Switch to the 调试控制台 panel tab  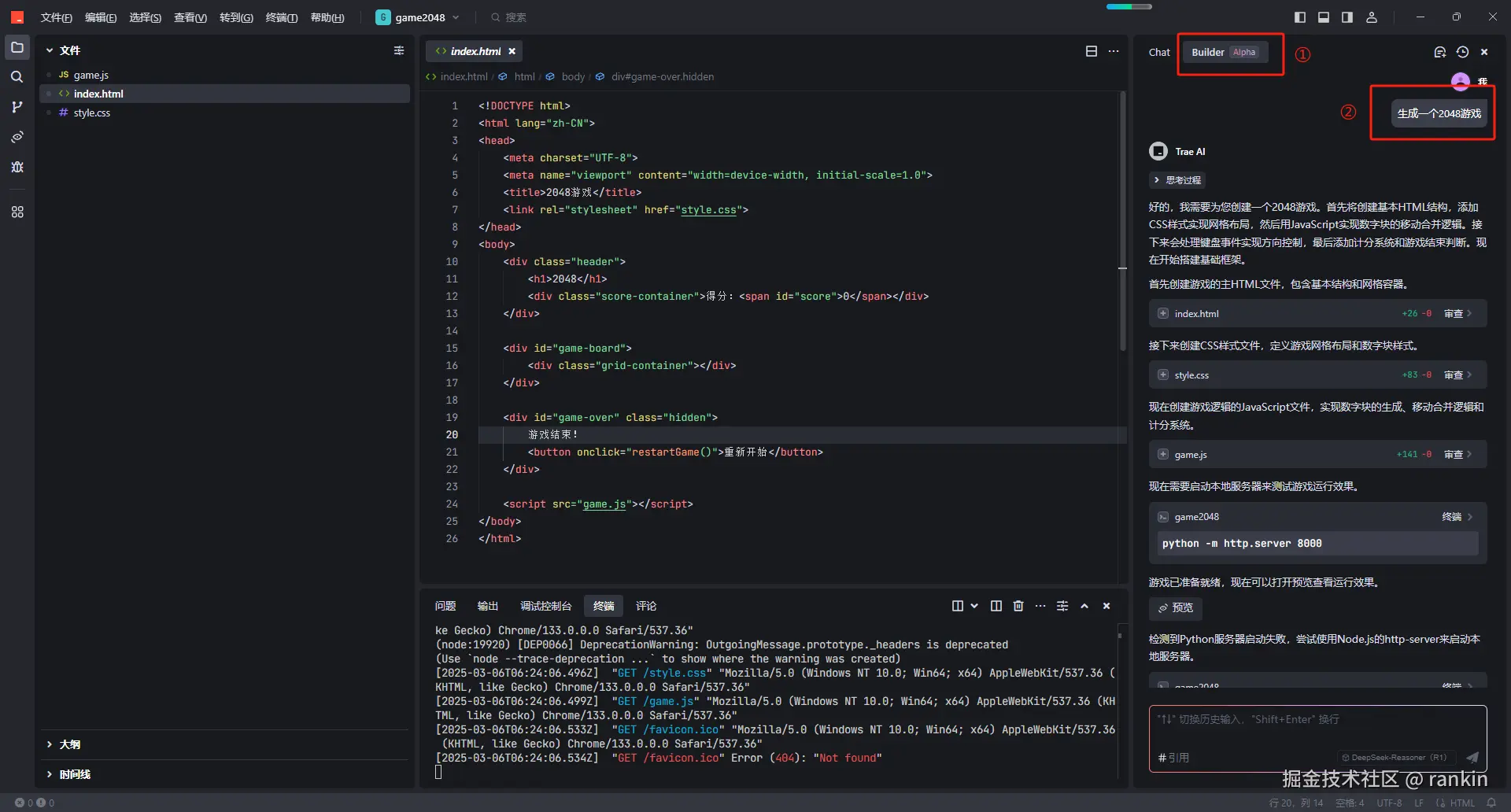point(545,606)
